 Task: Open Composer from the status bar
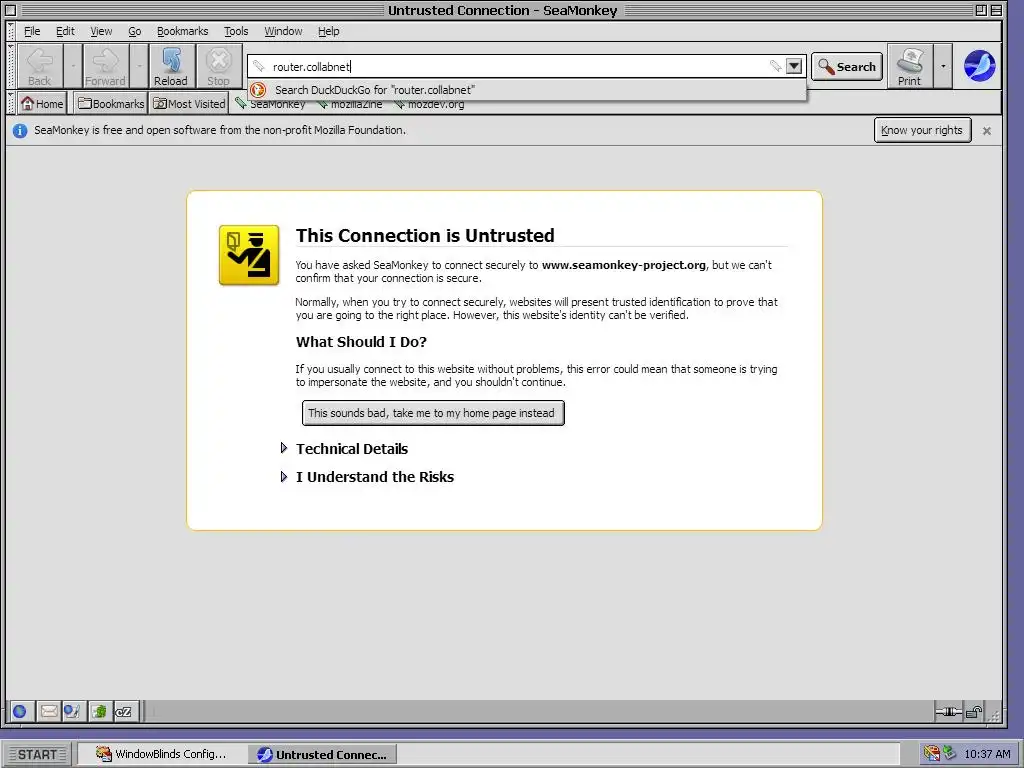pos(72,711)
